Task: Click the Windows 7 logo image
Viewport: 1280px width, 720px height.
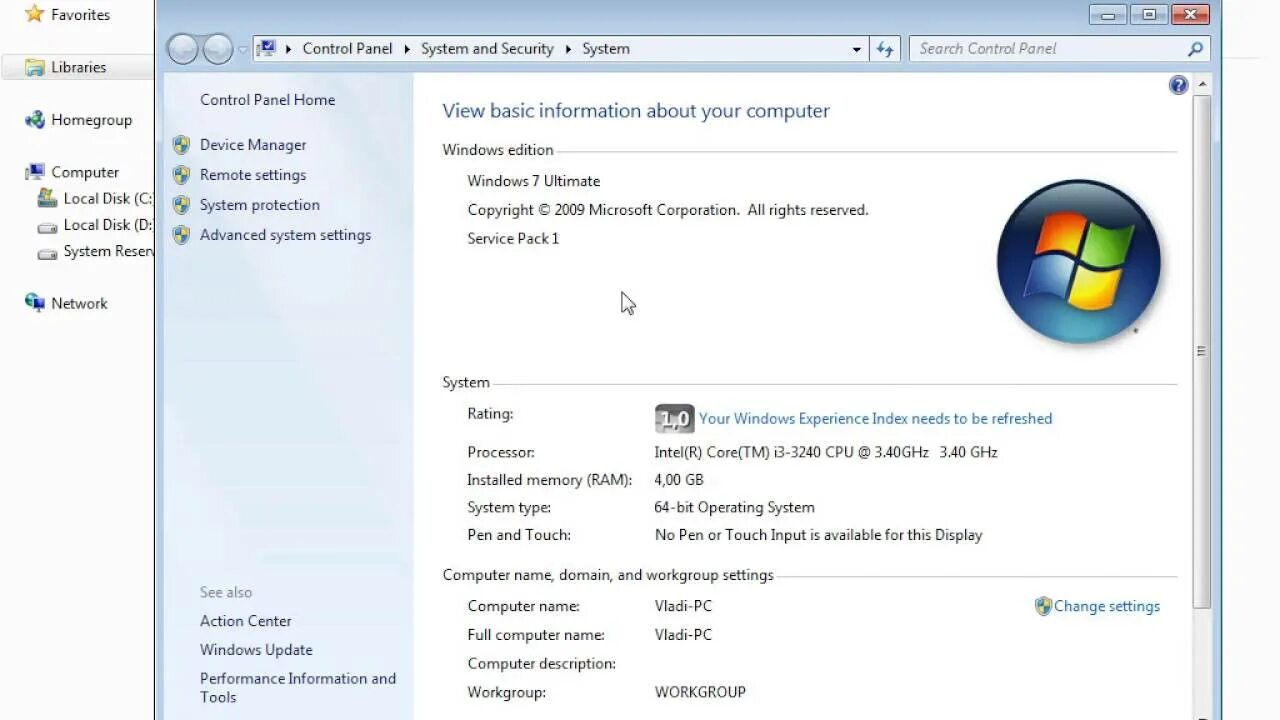Action: point(1078,262)
